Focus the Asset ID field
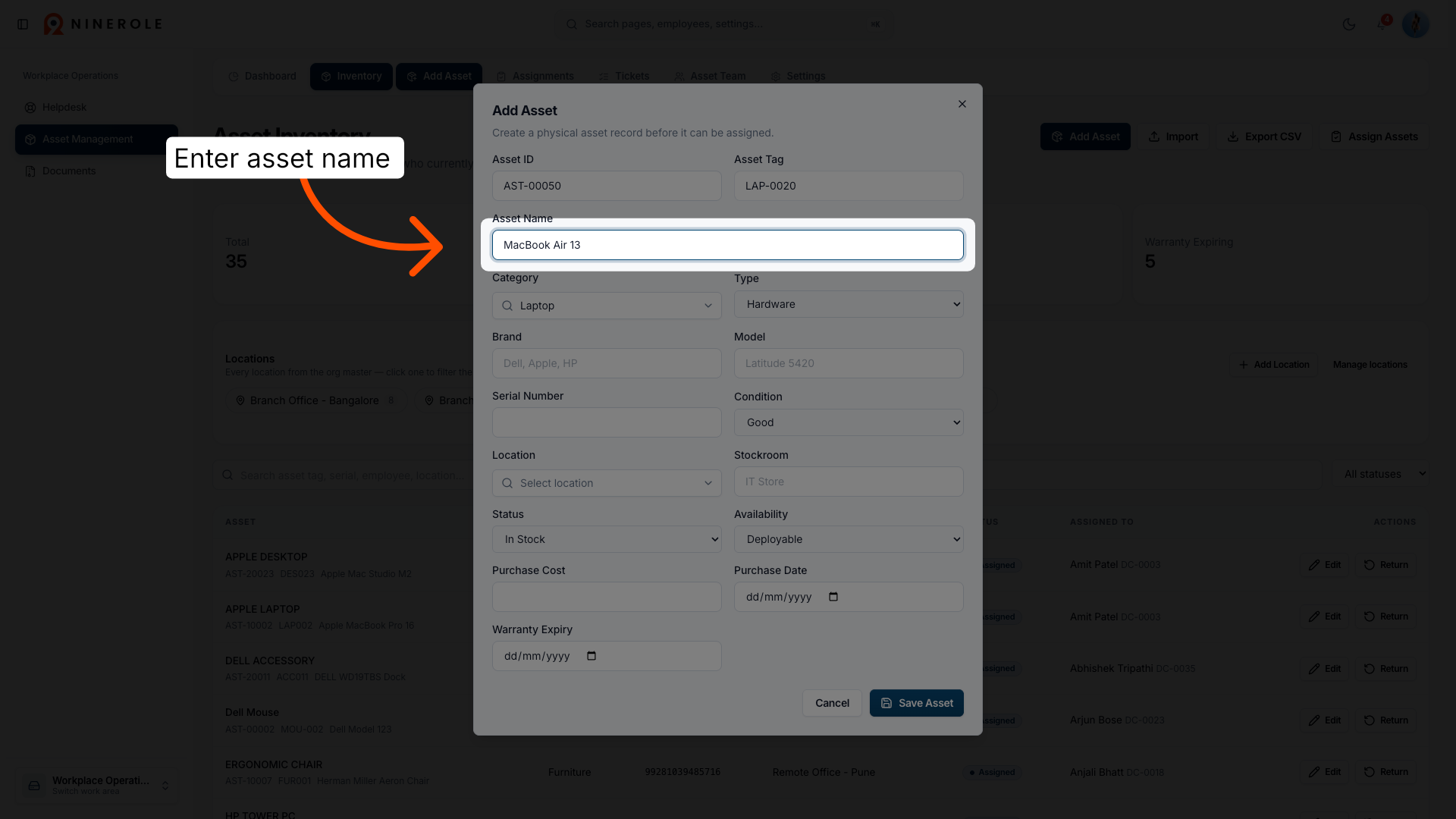This screenshot has height=819, width=1456. pos(607,186)
